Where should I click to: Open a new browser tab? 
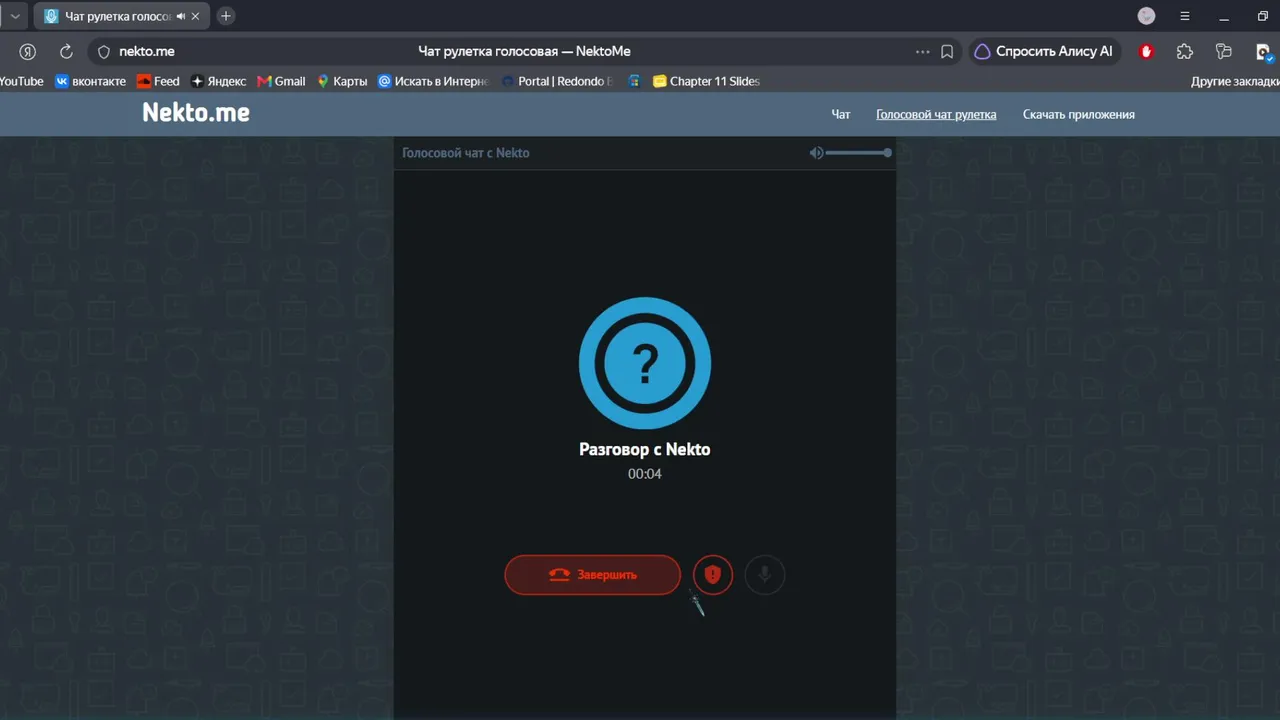pyautogui.click(x=226, y=16)
